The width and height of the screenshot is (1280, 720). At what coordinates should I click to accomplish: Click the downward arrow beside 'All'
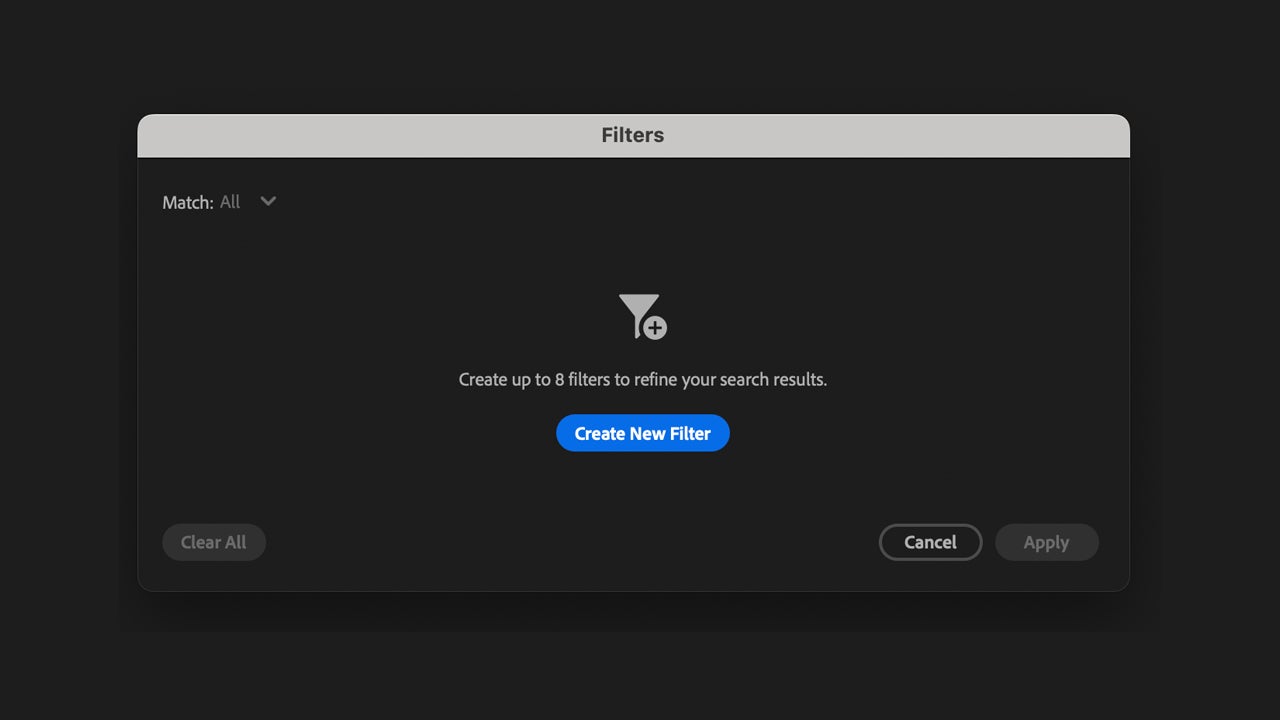coord(268,201)
